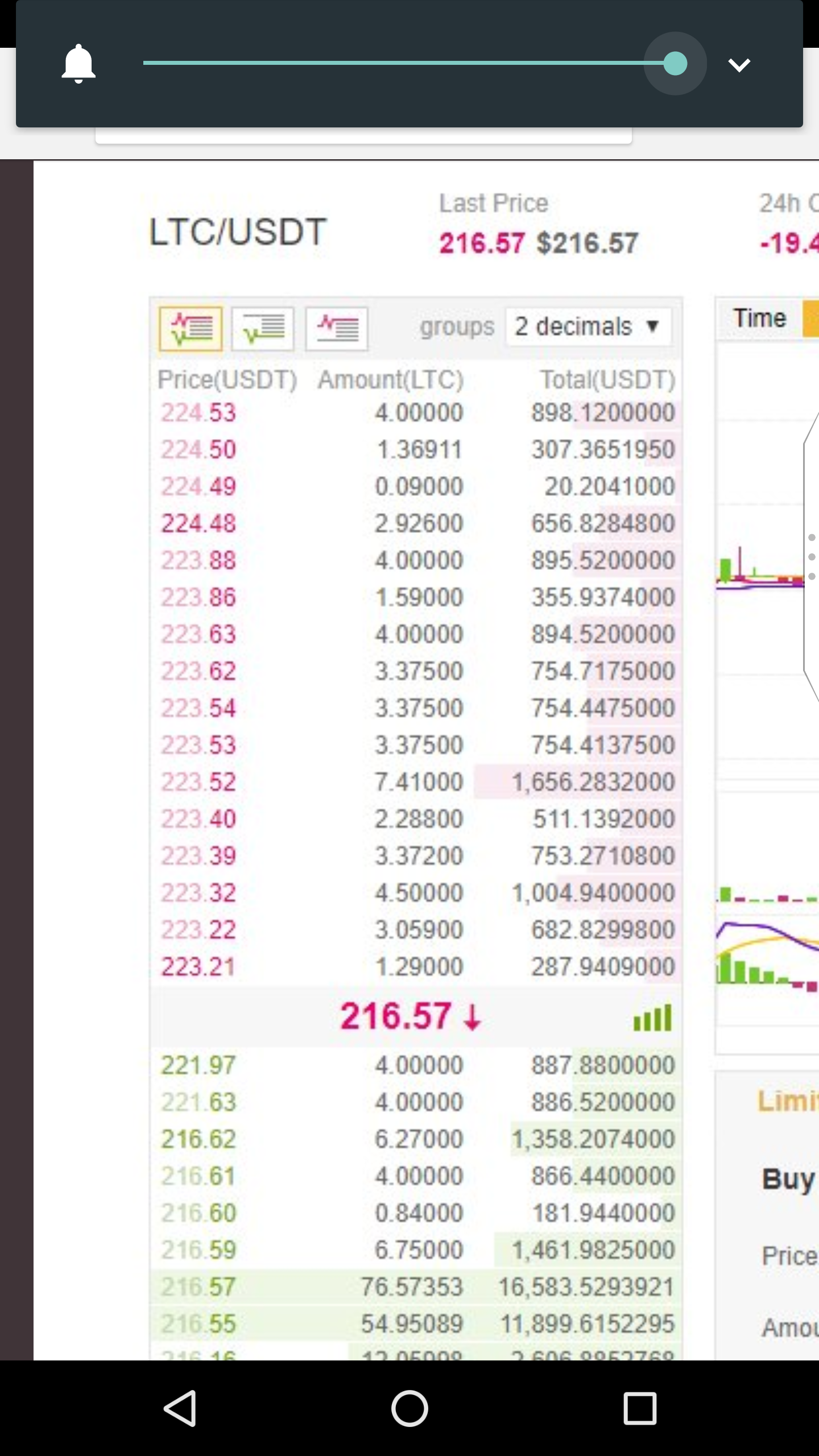
Task: Open the Limit order tab
Action: 788,1101
